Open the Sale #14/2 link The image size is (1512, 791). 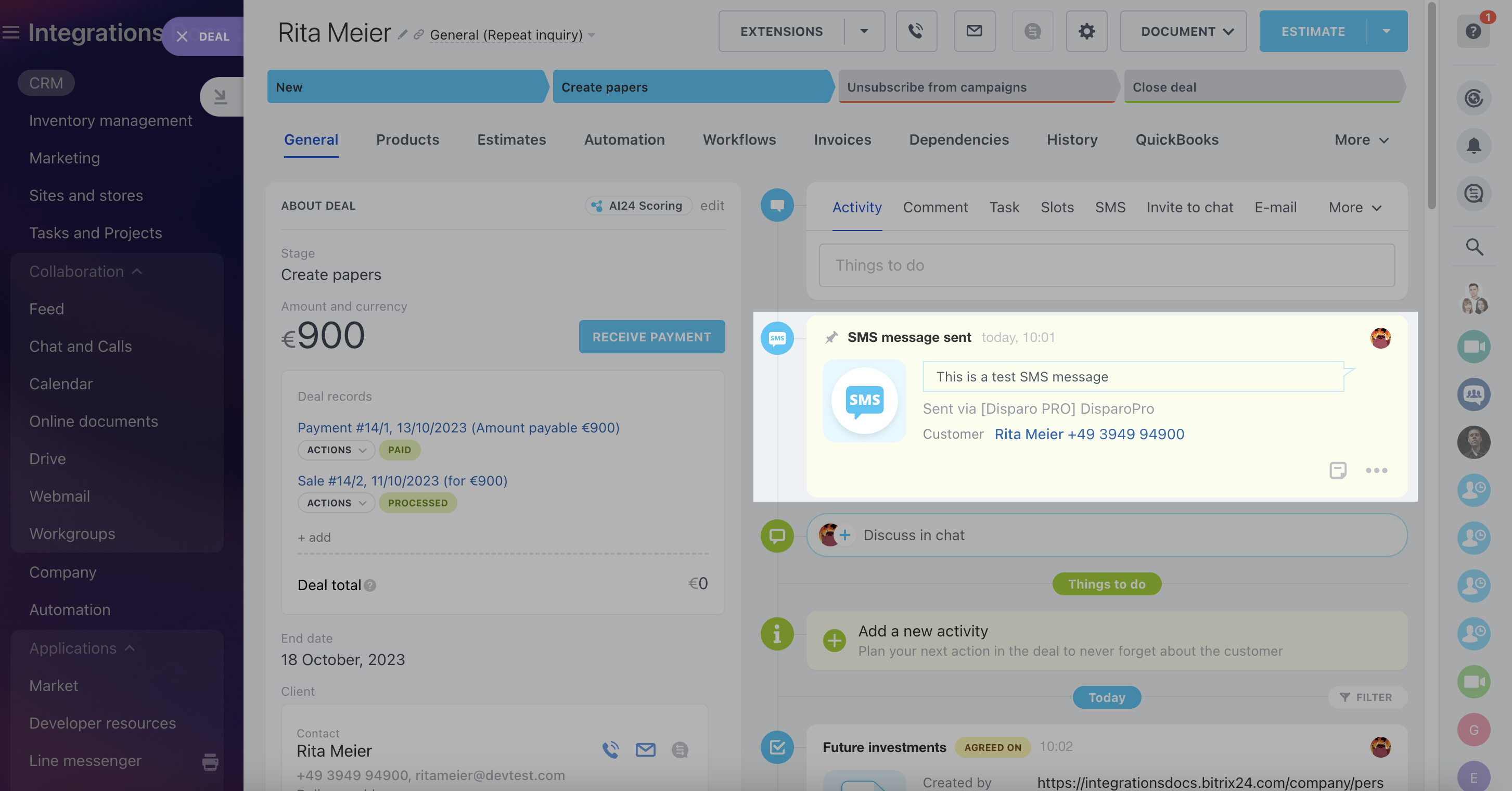click(x=402, y=480)
